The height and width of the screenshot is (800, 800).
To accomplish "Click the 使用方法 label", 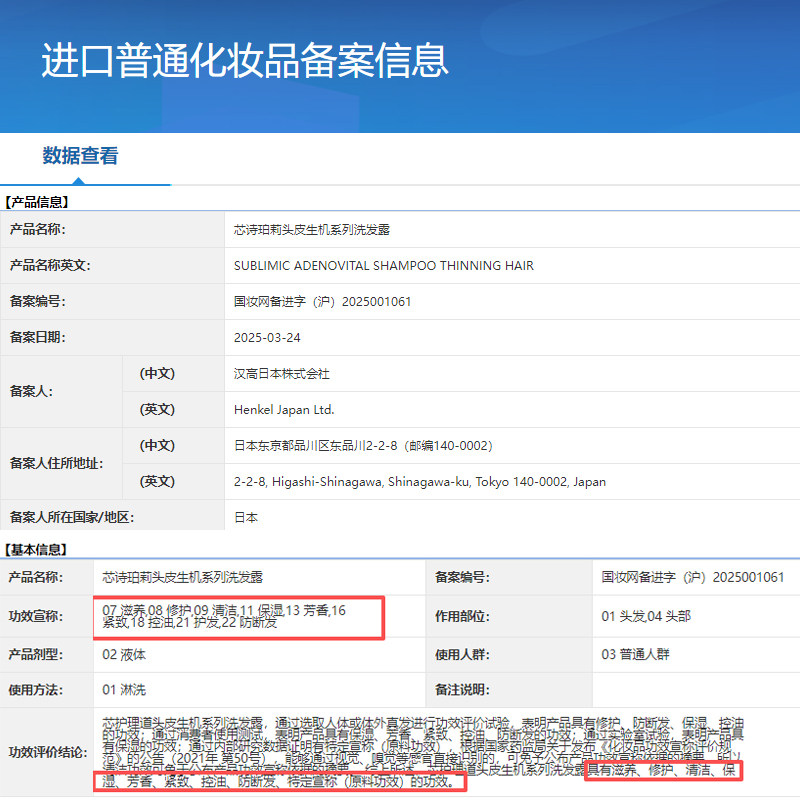I will tap(36, 690).
